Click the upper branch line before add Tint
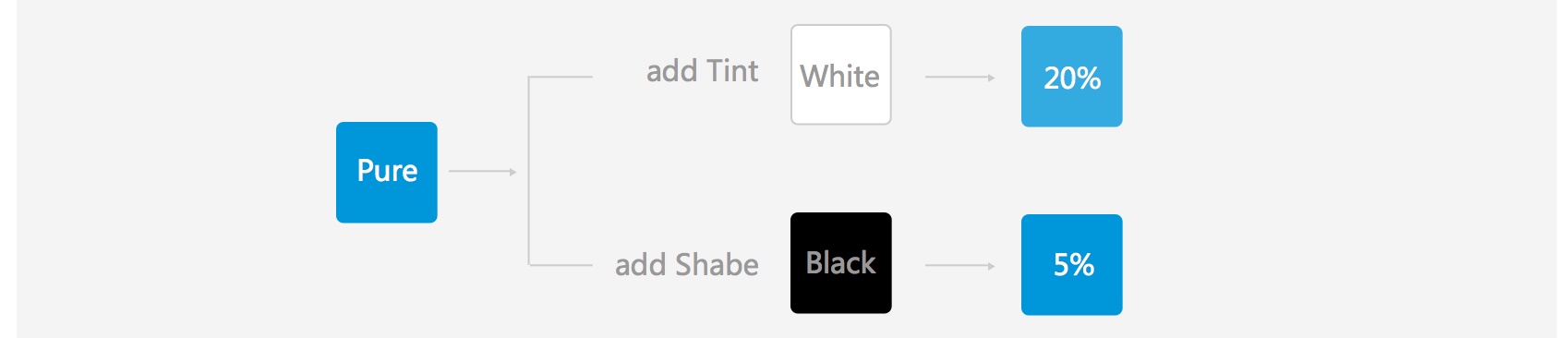Viewport: 1568px width, 338px height. (x=561, y=77)
